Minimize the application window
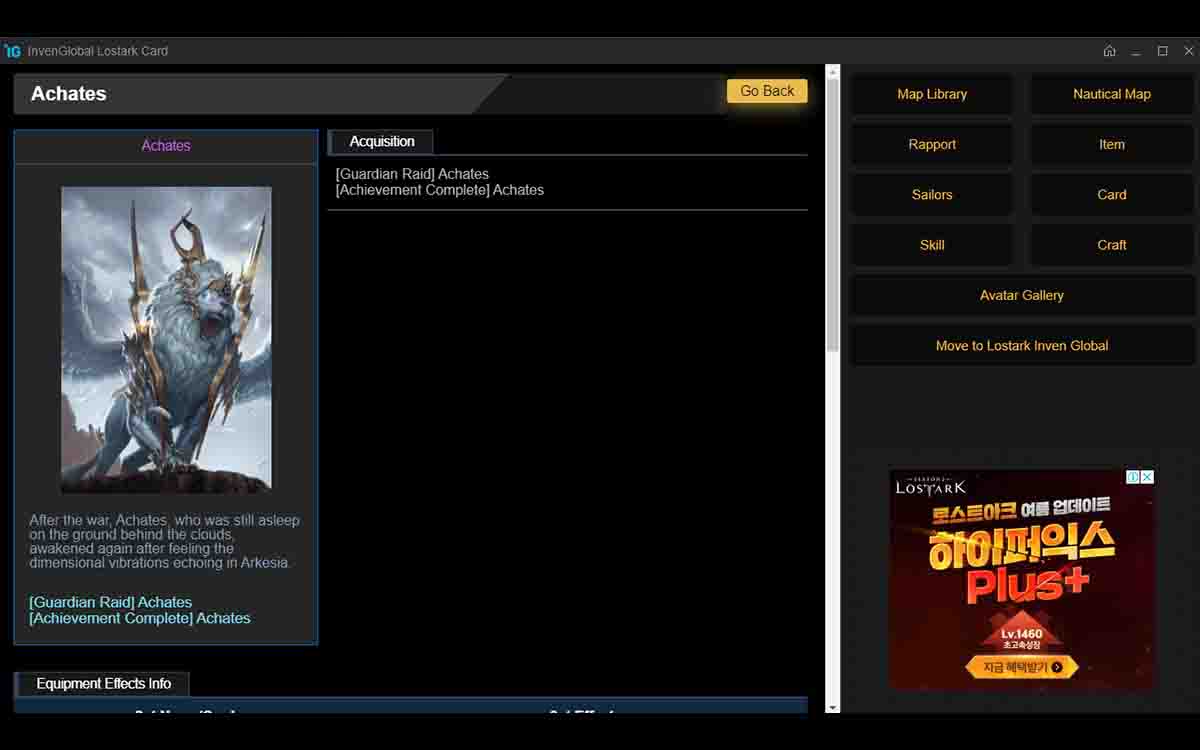 1136,51
